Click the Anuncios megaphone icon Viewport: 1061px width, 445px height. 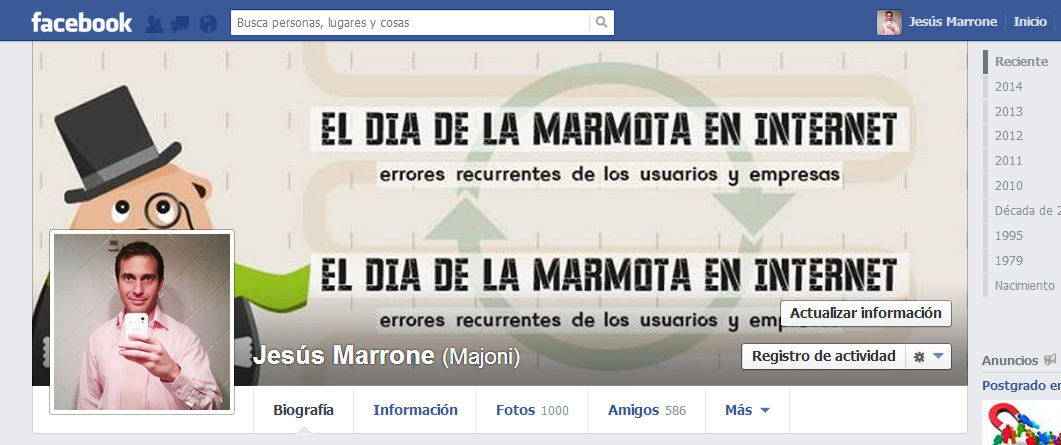[1049, 360]
